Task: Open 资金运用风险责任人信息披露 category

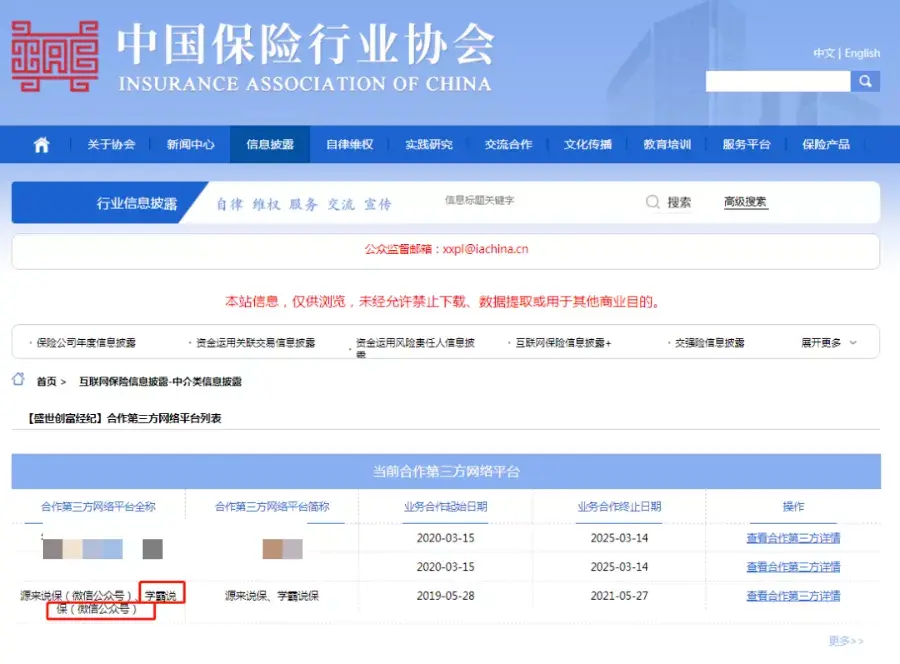Action: pos(415,347)
